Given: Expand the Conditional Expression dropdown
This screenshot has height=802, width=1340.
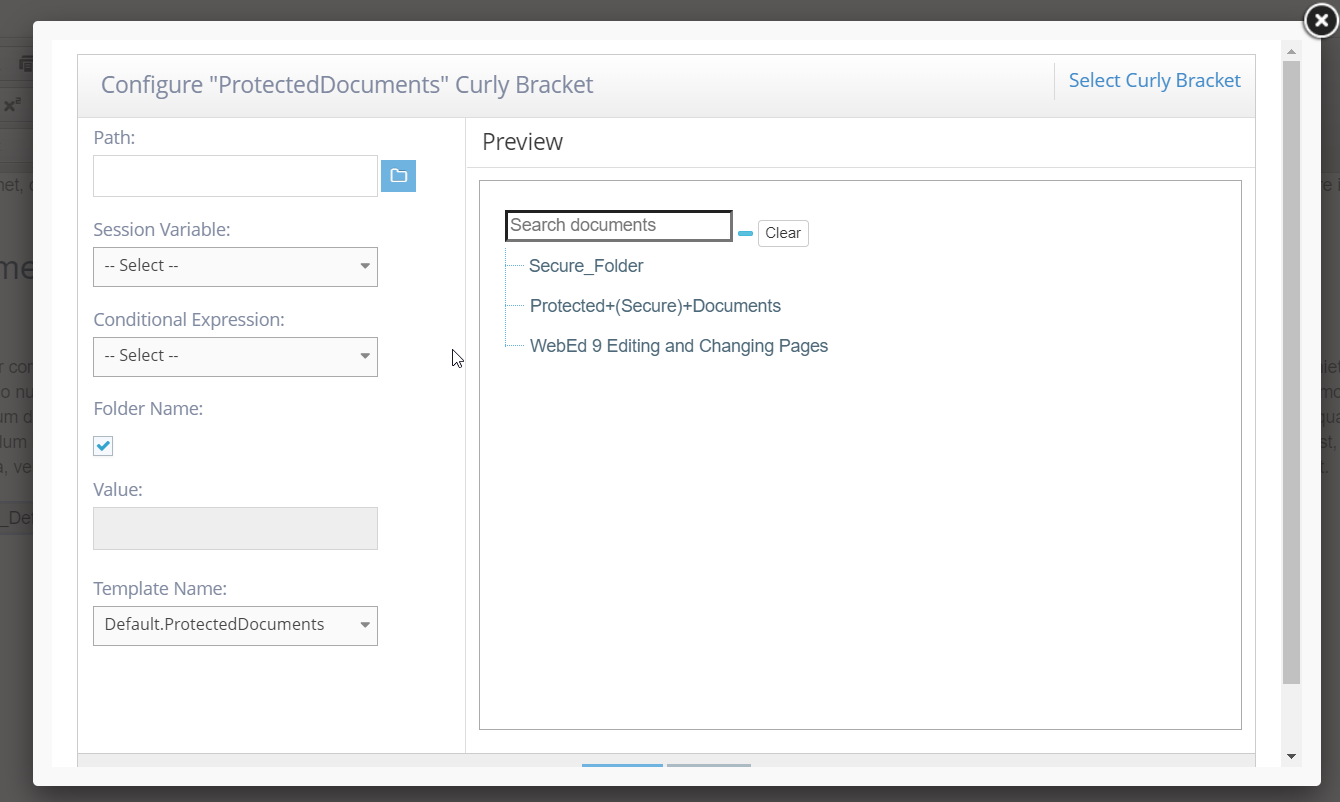Looking at the screenshot, I should click(235, 356).
